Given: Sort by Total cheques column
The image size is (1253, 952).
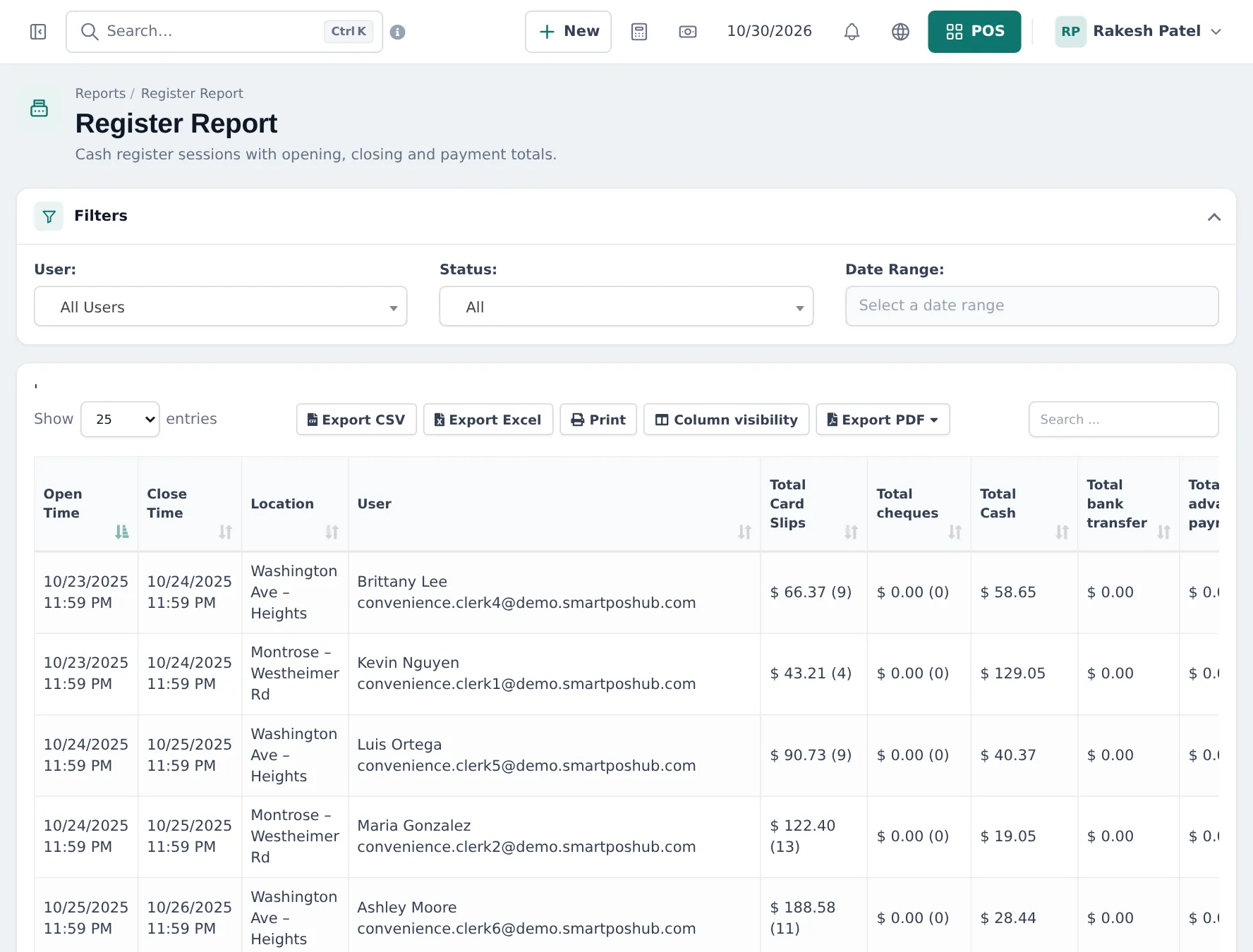Looking at the screenshot, I should (919, 504).
